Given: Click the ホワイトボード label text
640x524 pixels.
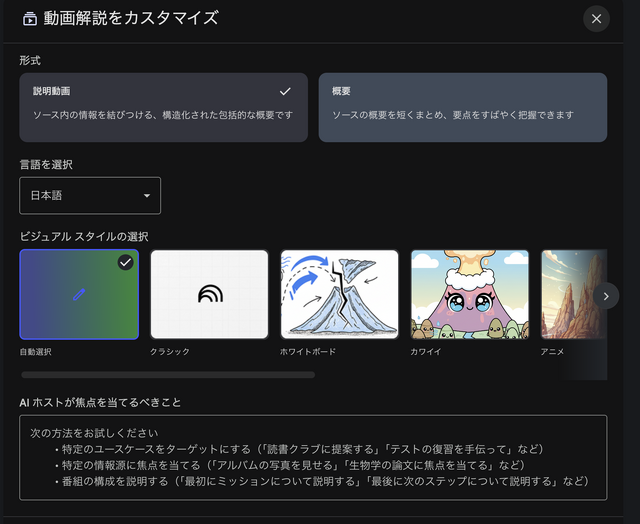Looking at the screenshot, I should point(306,352).
